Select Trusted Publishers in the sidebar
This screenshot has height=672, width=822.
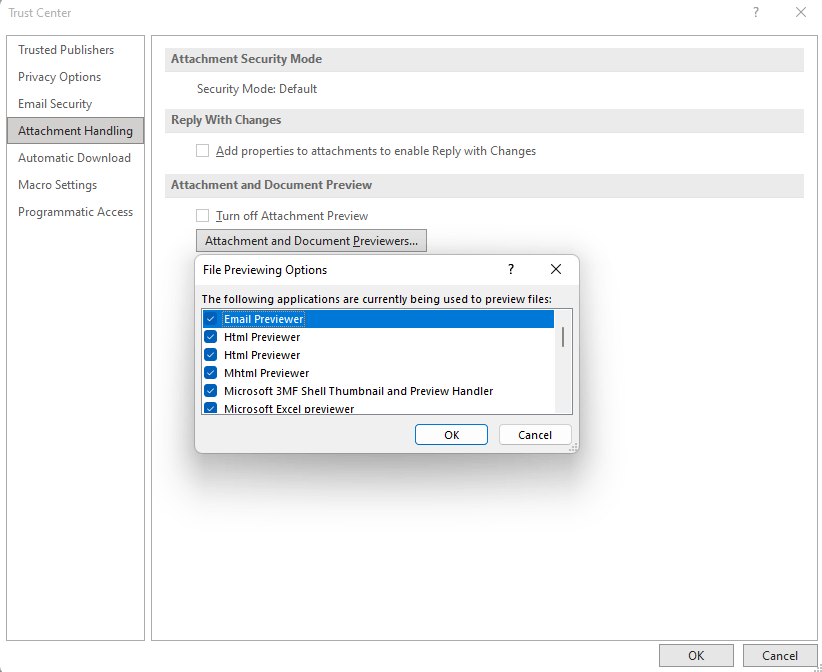pyautogui.click(x=66, y=49)
